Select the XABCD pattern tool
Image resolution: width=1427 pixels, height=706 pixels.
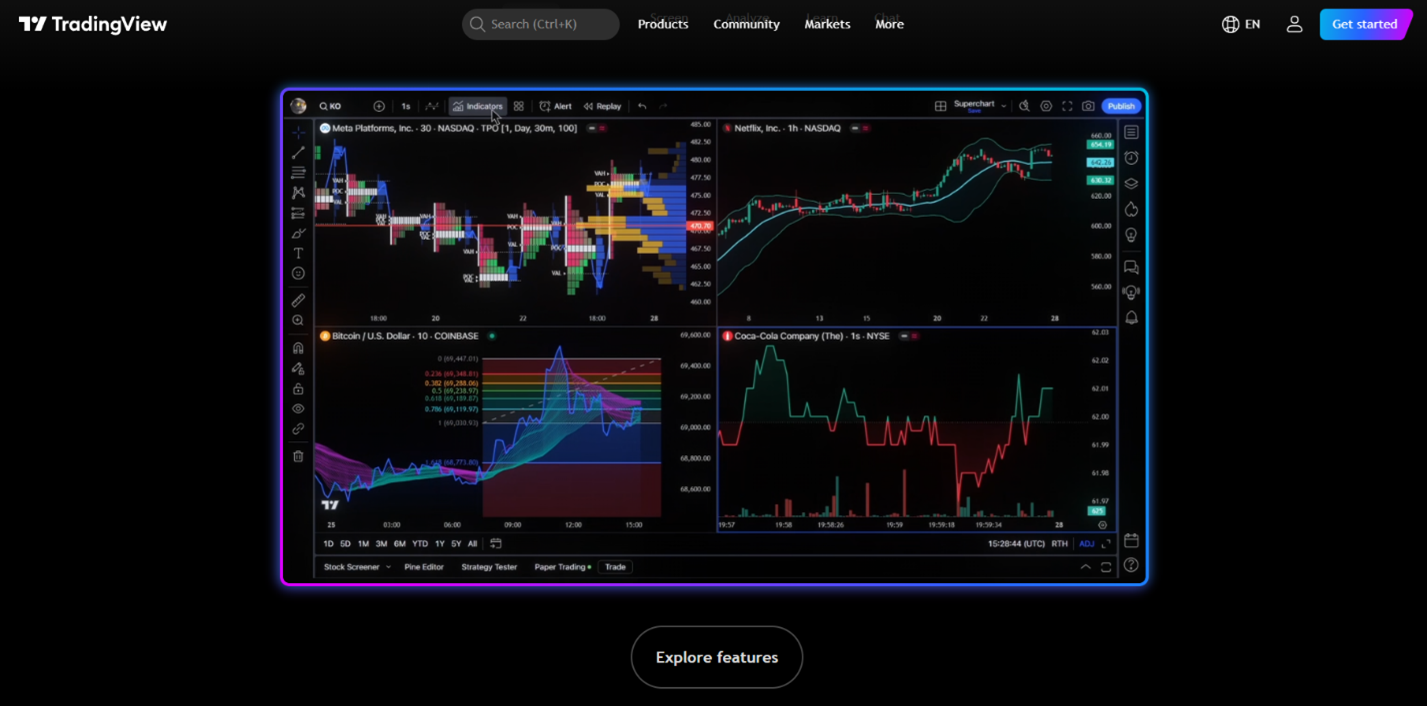[x=298, y=192]
